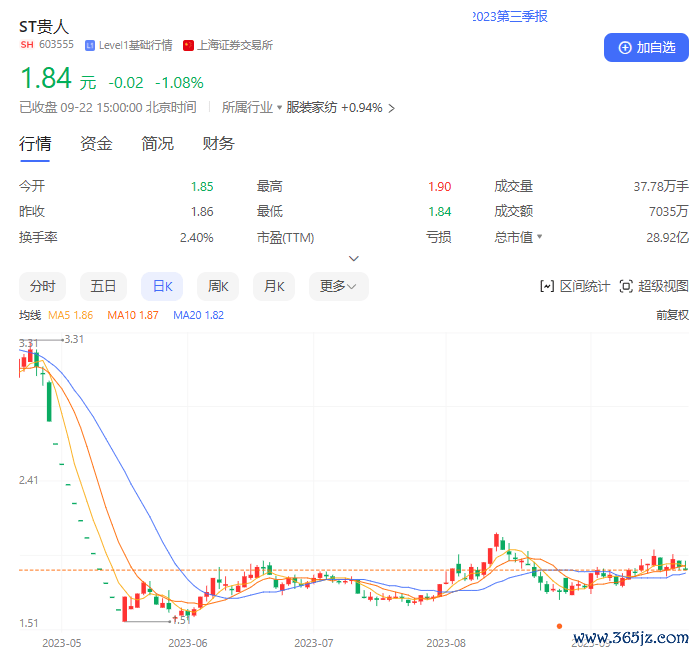Click the MA10 1.87 indicator
The width and height of the screenshot is (696, 653).
click(133, 315)
